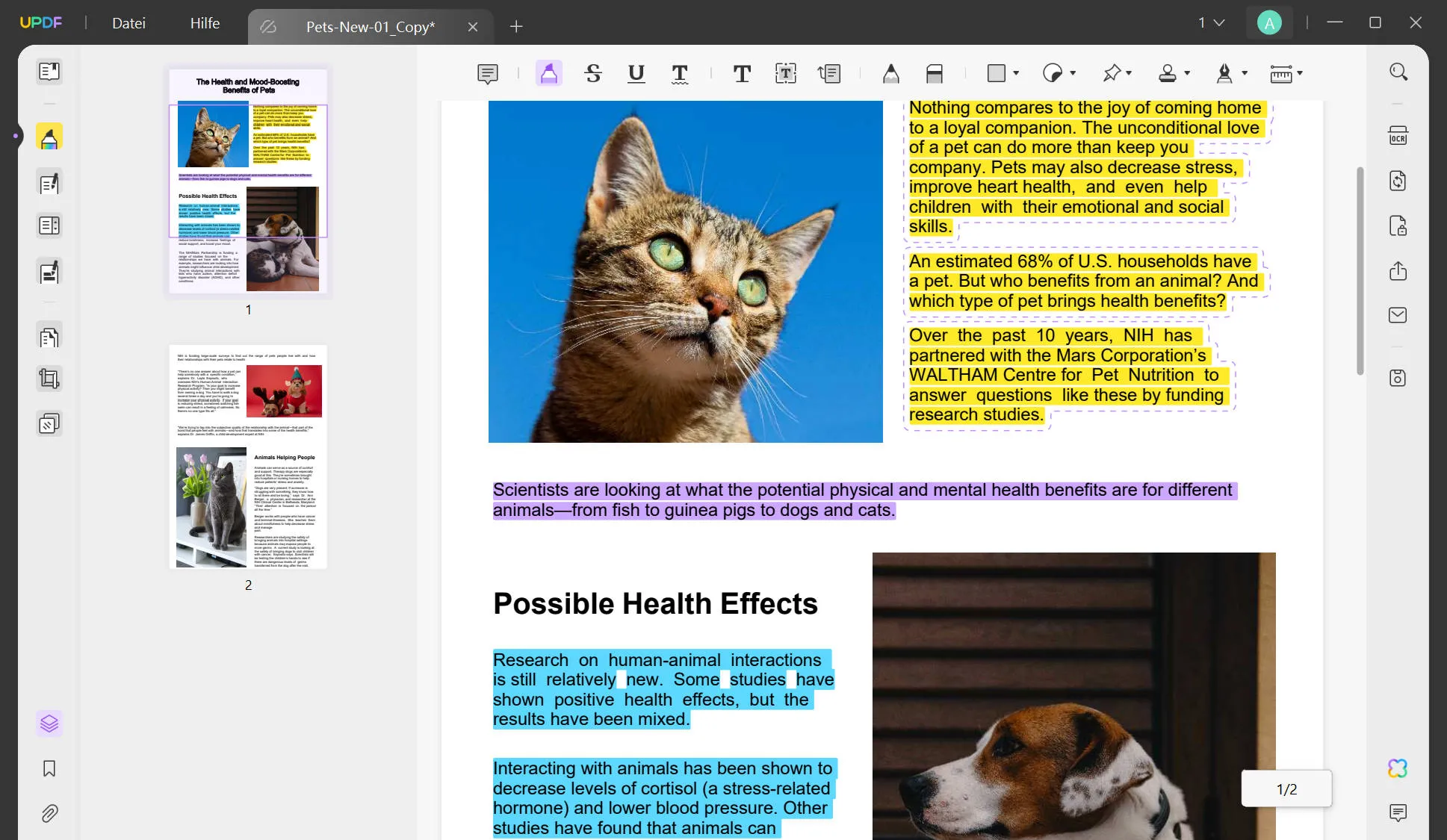Open the Search magnifier in right sidebar
1447x840 pixels.
pos(1398,72)
